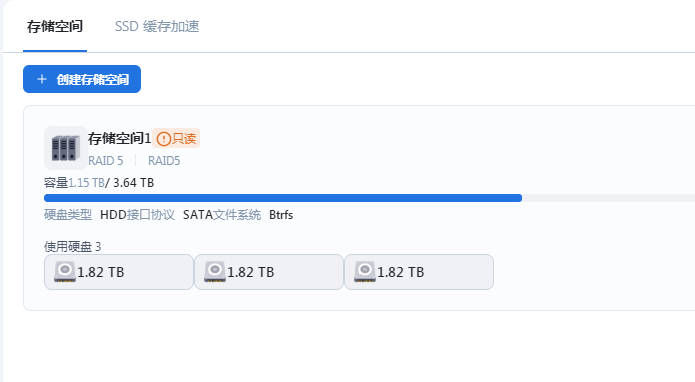Viewport: 695px width, 382px height.
Task: Click the first hard disk icon
Action: [65, 272]
